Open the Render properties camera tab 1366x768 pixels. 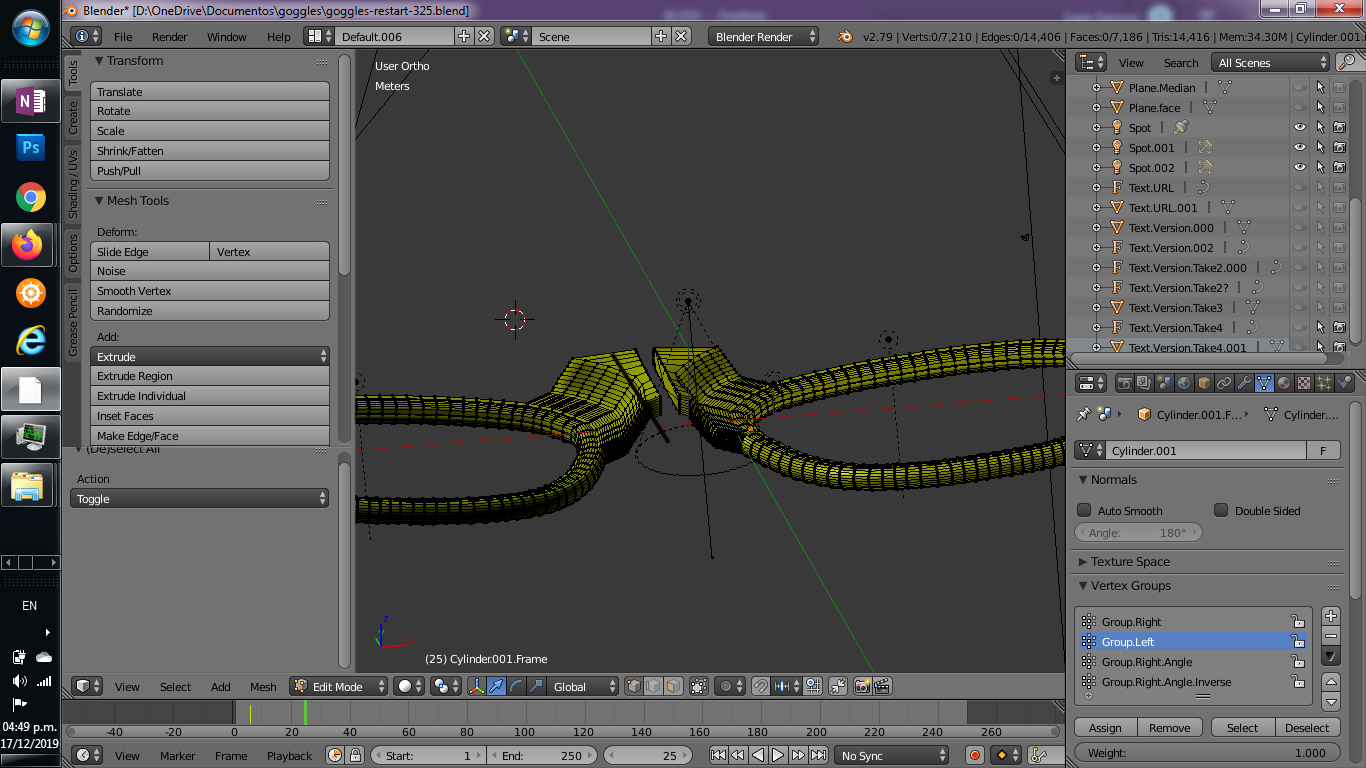(x=1125, y=383)
